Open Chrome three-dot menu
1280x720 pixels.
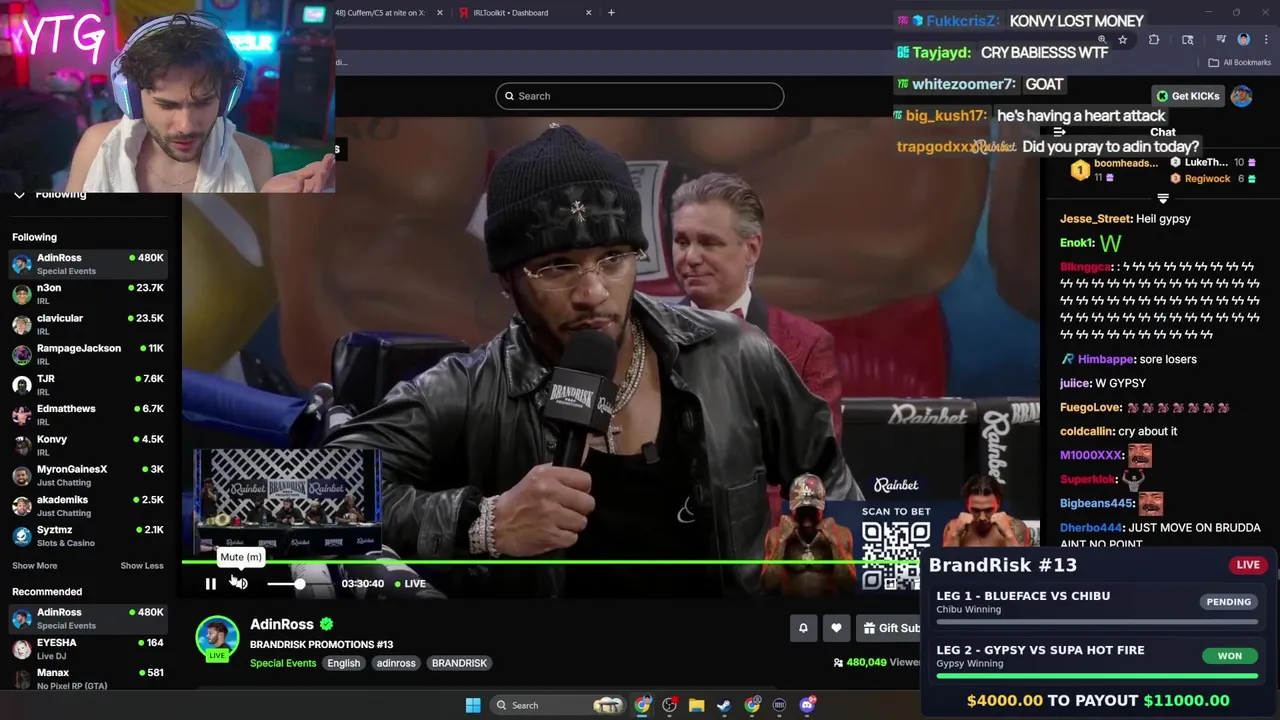tap(1266, 40)
